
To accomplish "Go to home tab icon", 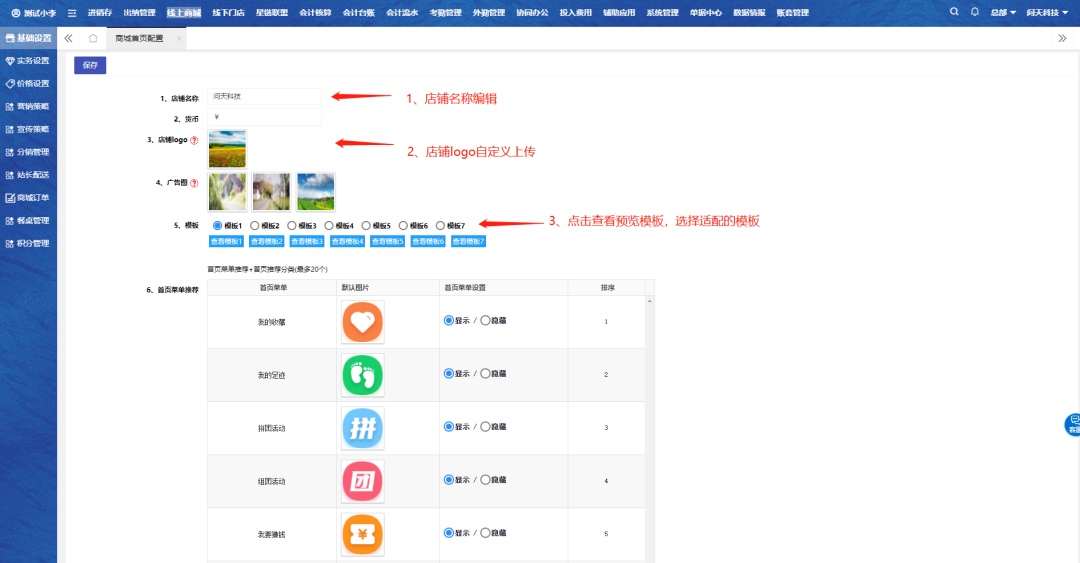I will (93, 38).
